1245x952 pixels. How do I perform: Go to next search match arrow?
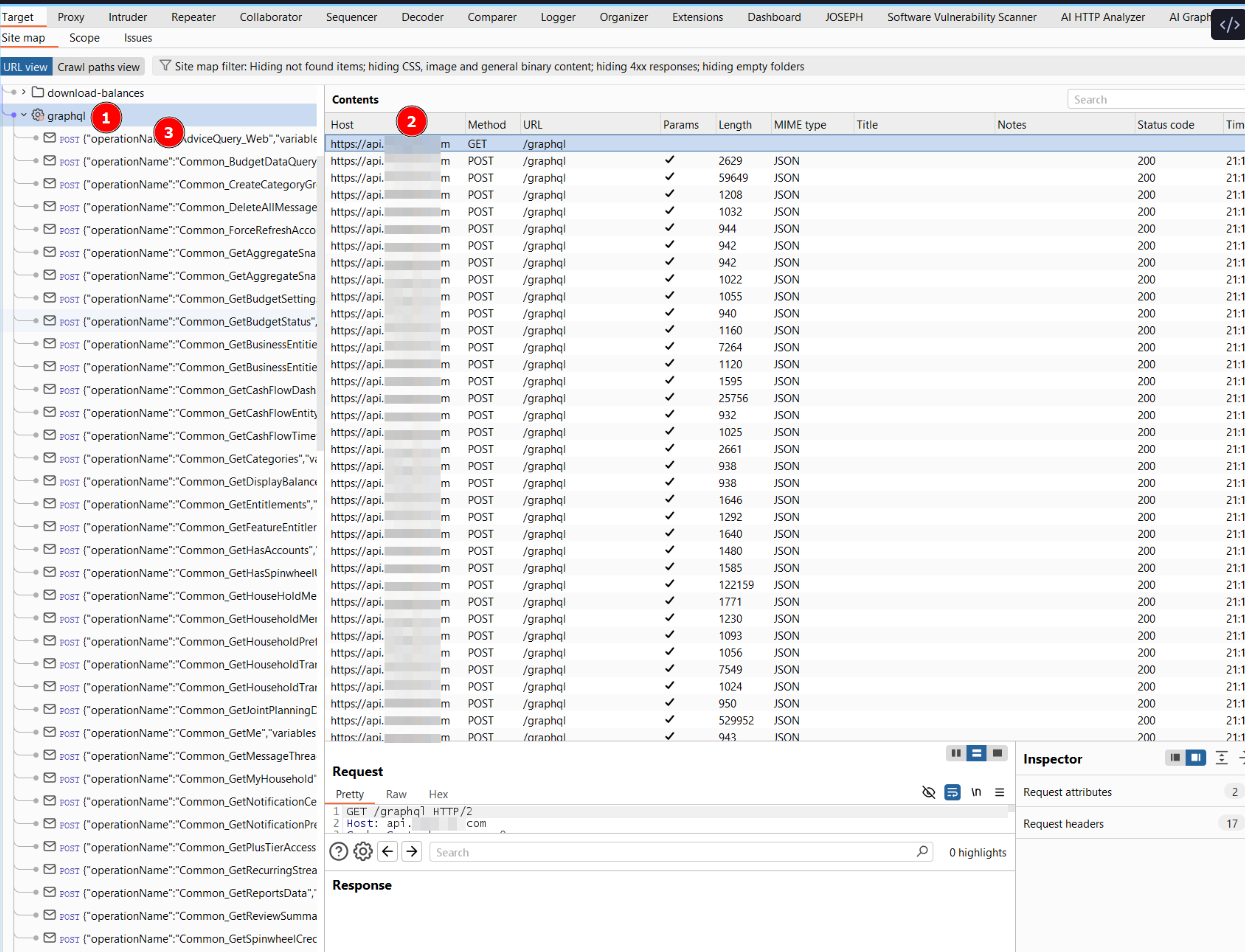point(411,852)
